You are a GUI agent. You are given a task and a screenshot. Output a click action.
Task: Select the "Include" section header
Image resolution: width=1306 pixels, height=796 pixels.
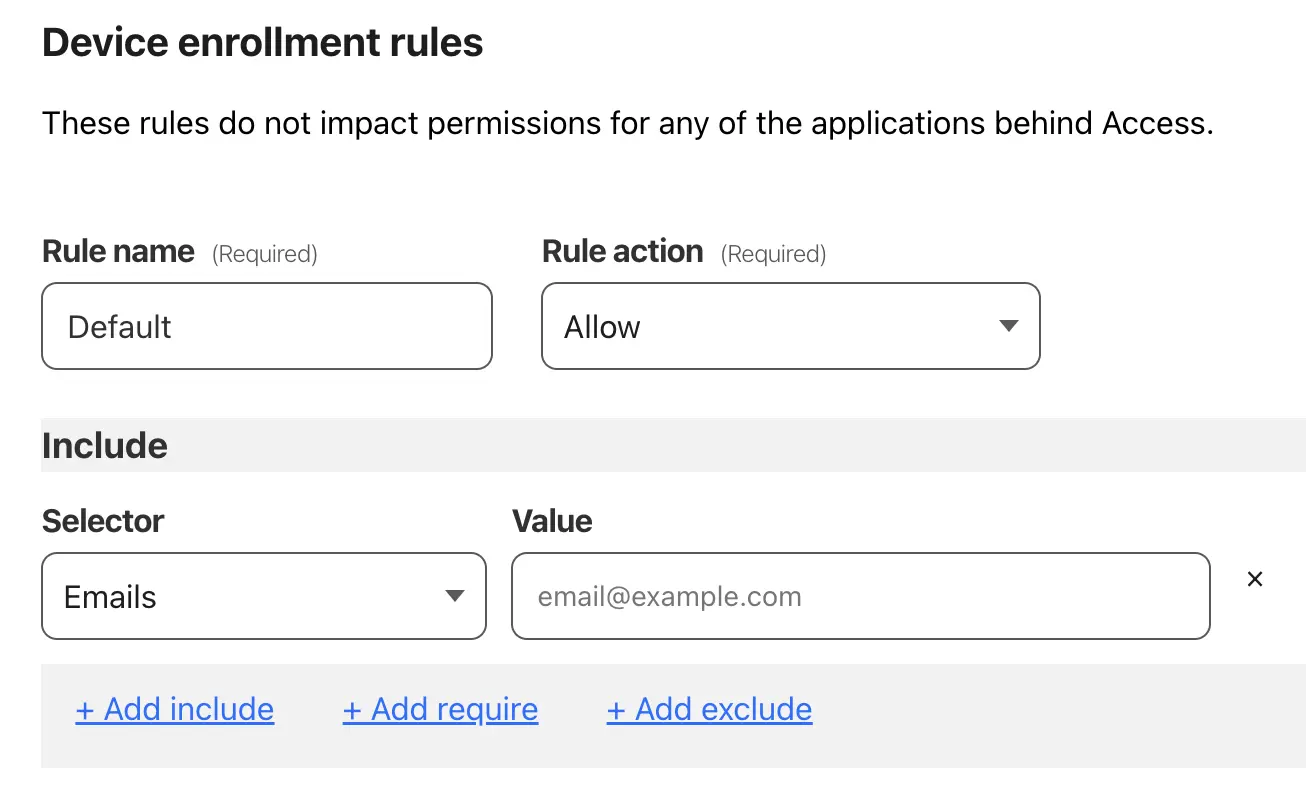pos(105,445)
